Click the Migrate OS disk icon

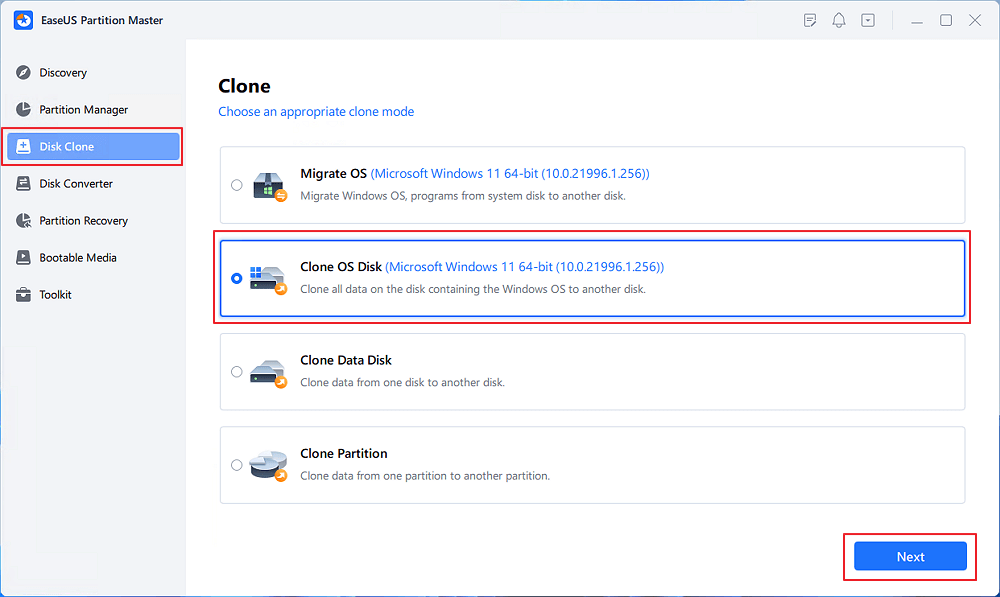click(270, 186)
